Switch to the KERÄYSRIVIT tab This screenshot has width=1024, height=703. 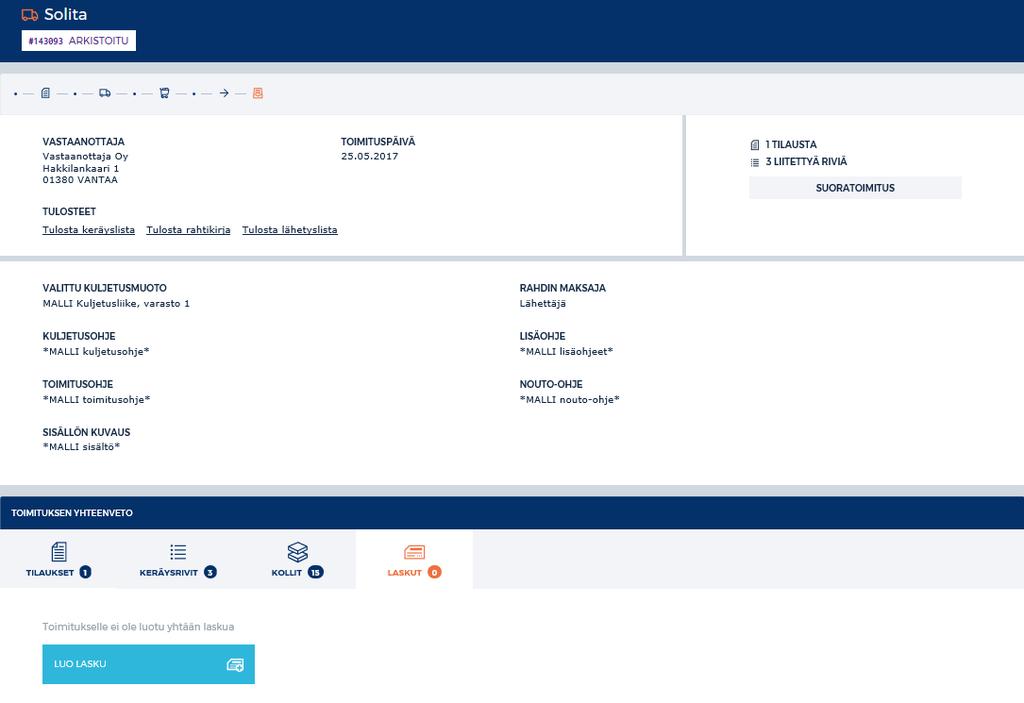tap(178, 560)
